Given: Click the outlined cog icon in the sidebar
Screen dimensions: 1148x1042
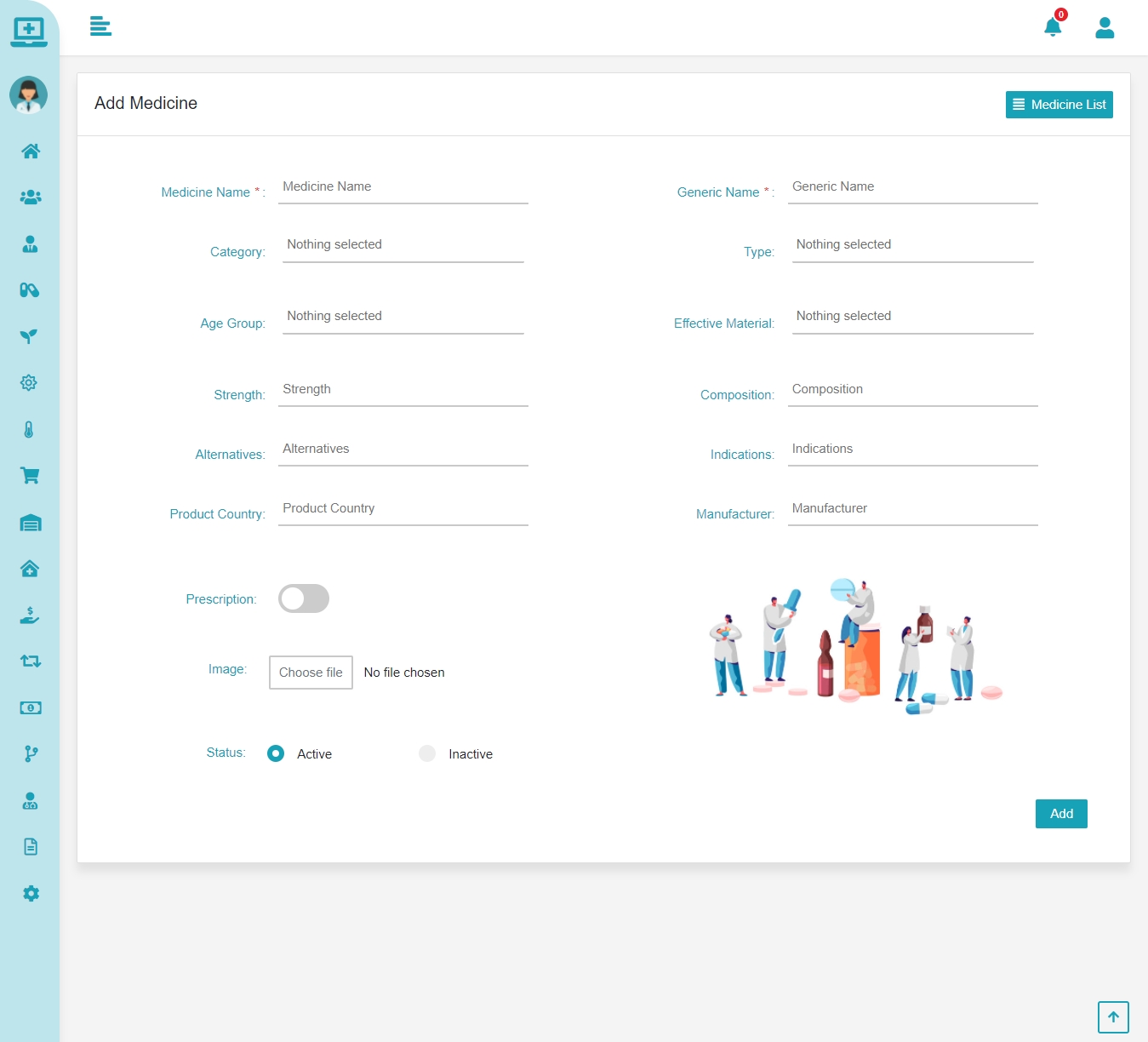Looking at the screenshot, I should (30, 382).
